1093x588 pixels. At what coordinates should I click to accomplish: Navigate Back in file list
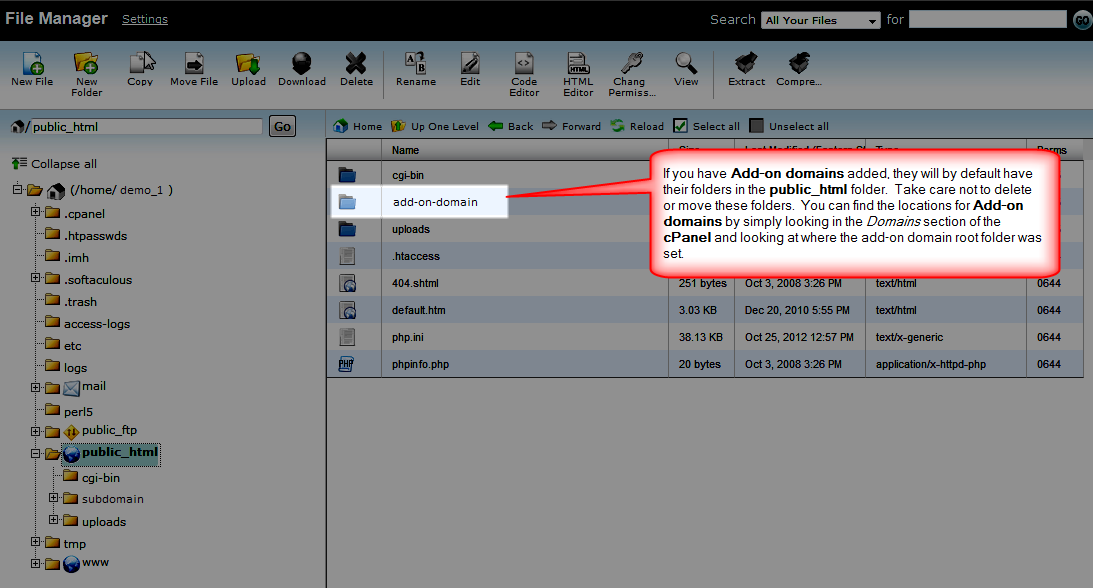[x=511, y=126]
